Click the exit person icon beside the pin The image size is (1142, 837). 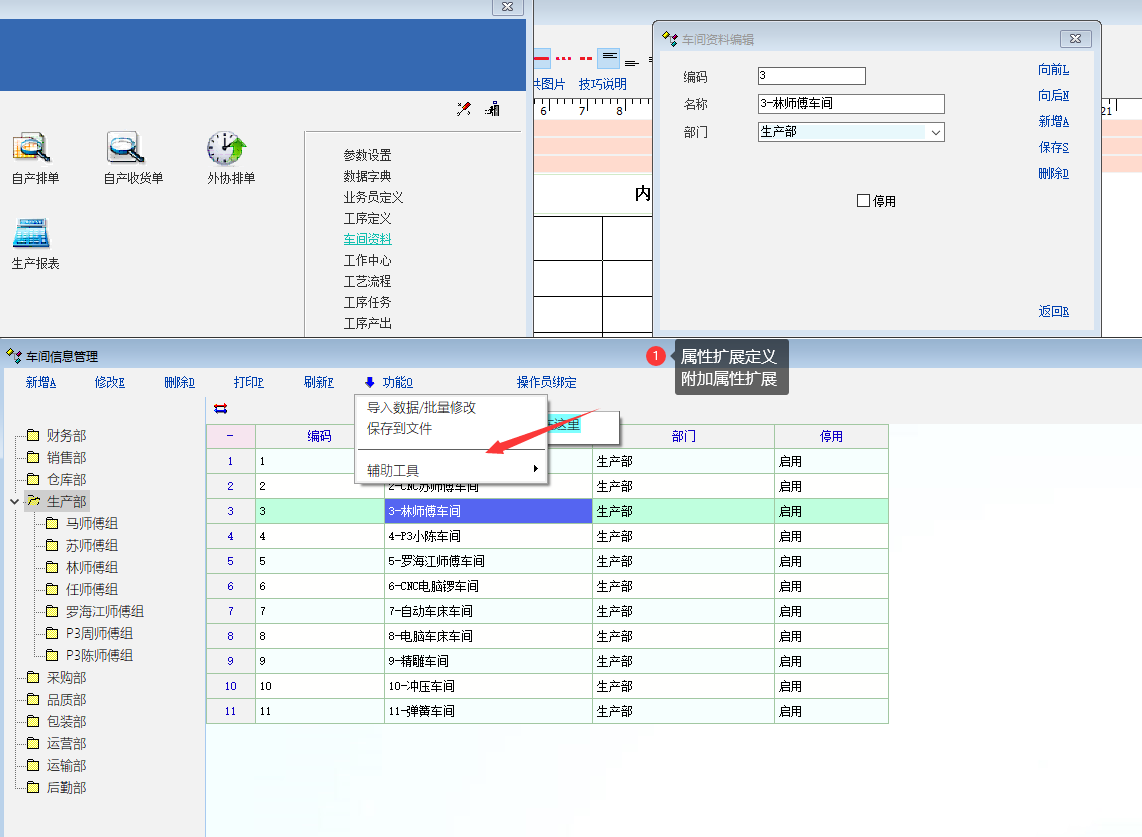coord(492,109)
